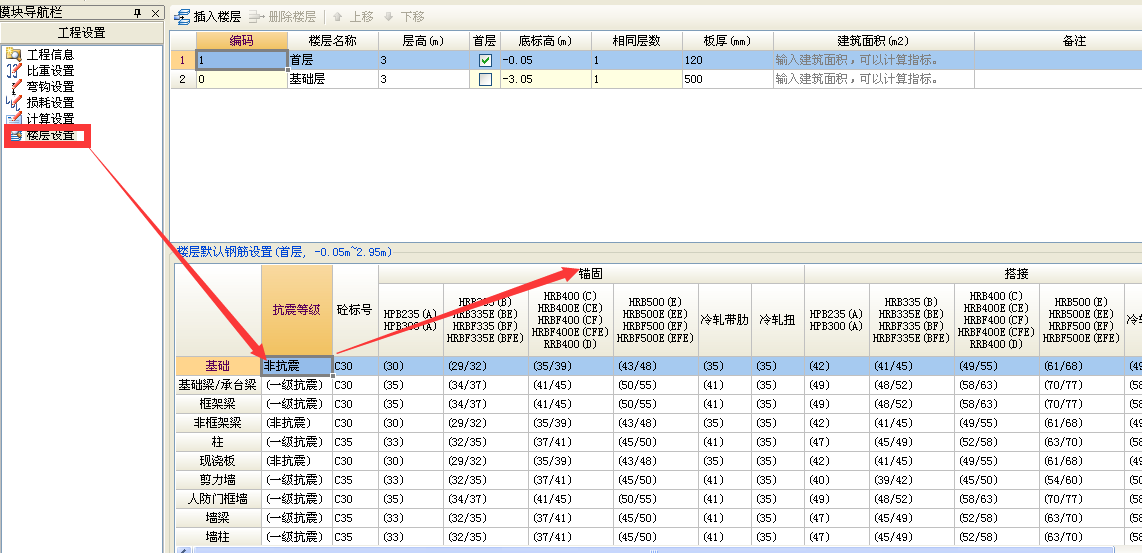Select row number 1 header
Image resolution: width=1142 pixels, height=553 pixels.
[183, 60]
